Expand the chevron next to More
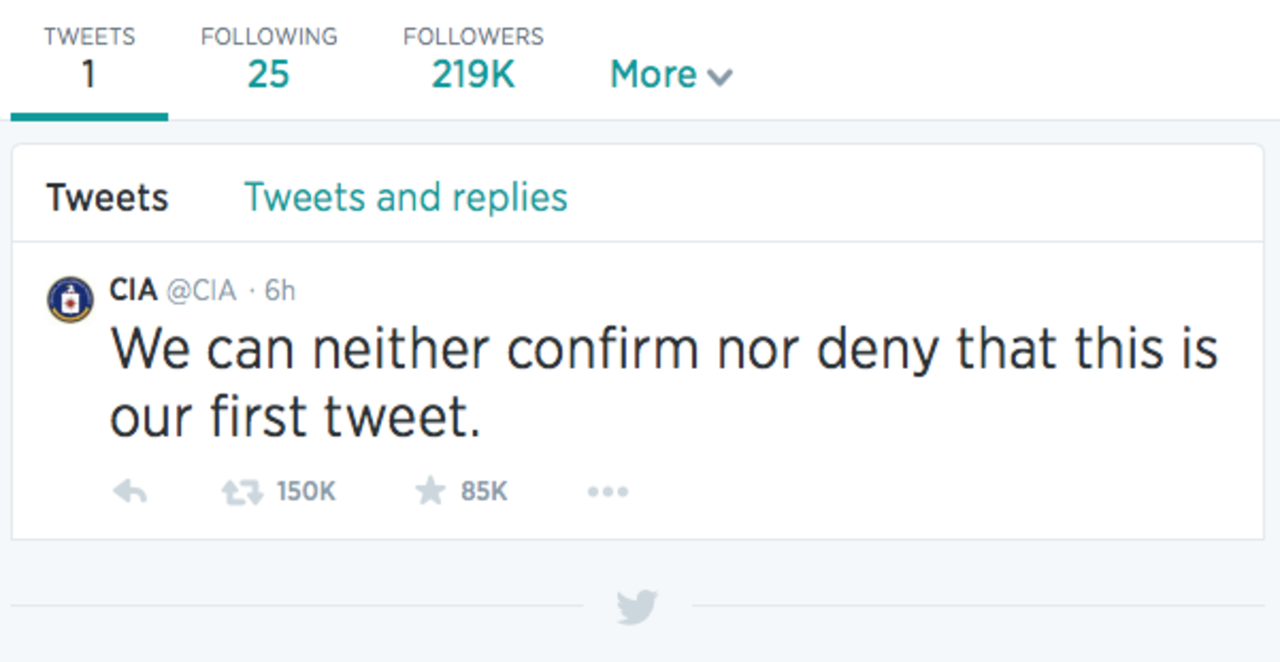 tap(722, 75)
